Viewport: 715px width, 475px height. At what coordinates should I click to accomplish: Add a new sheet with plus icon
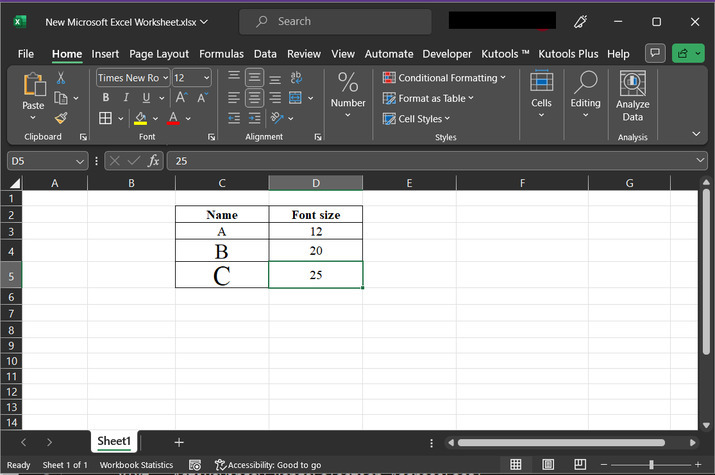coord(179,442)
